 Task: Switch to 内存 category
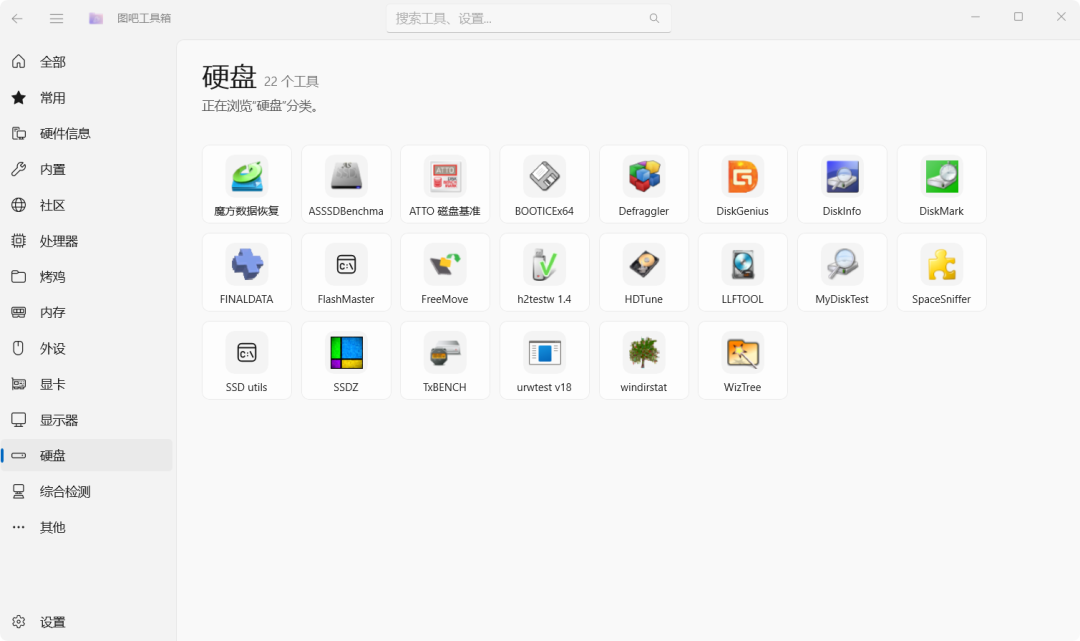pos(87,313)
